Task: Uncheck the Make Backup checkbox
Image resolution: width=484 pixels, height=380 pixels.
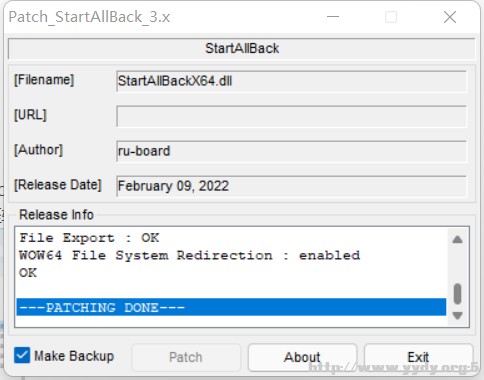Action: (22, 355)
